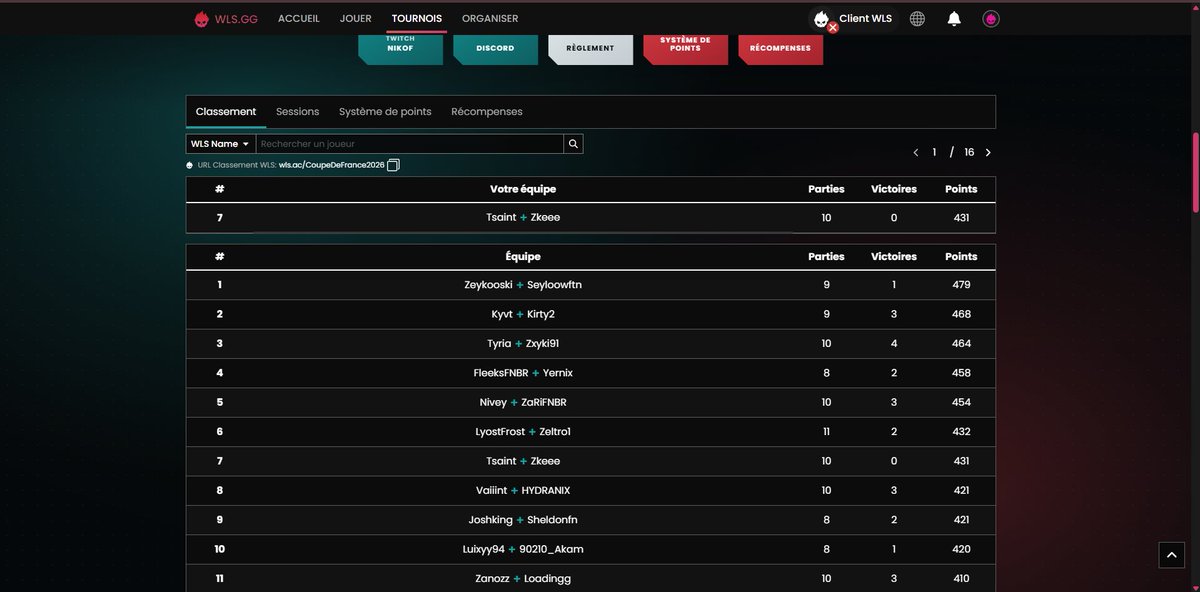
Task: Open the language globe menu
Action: click(917, 19)
